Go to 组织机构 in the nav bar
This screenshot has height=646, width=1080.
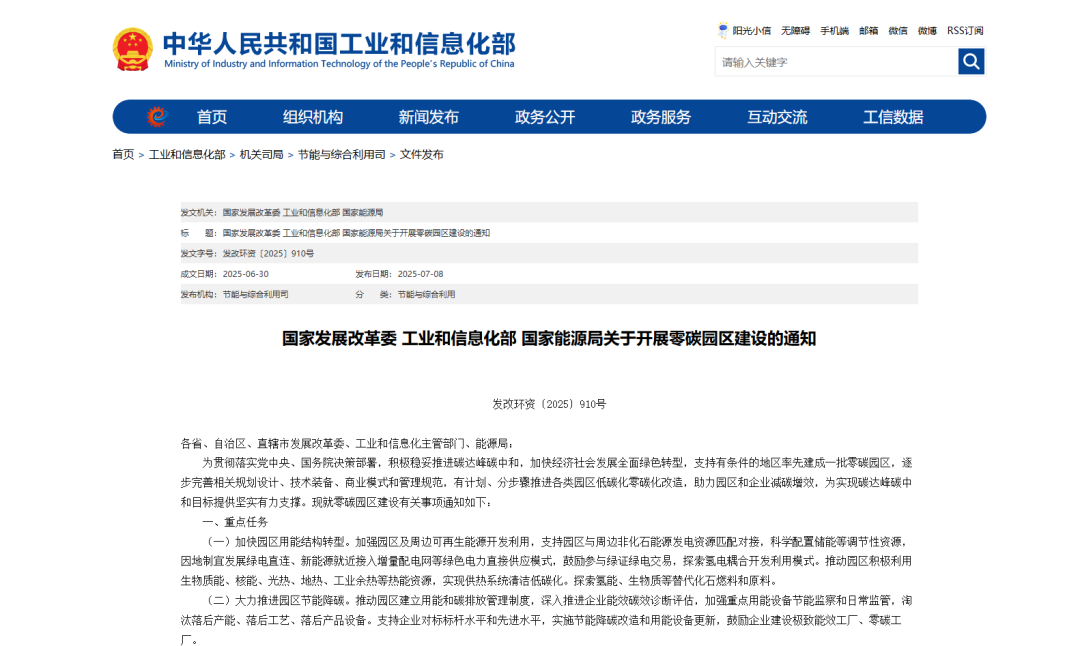coord(312,117)
